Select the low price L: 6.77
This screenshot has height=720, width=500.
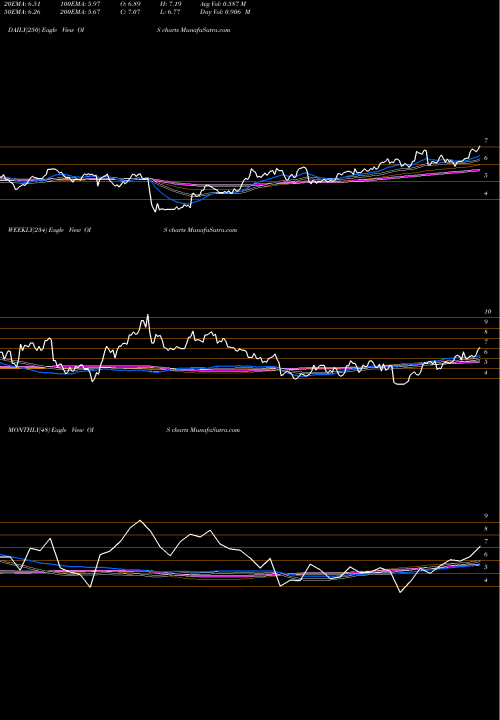coord(171,12)
